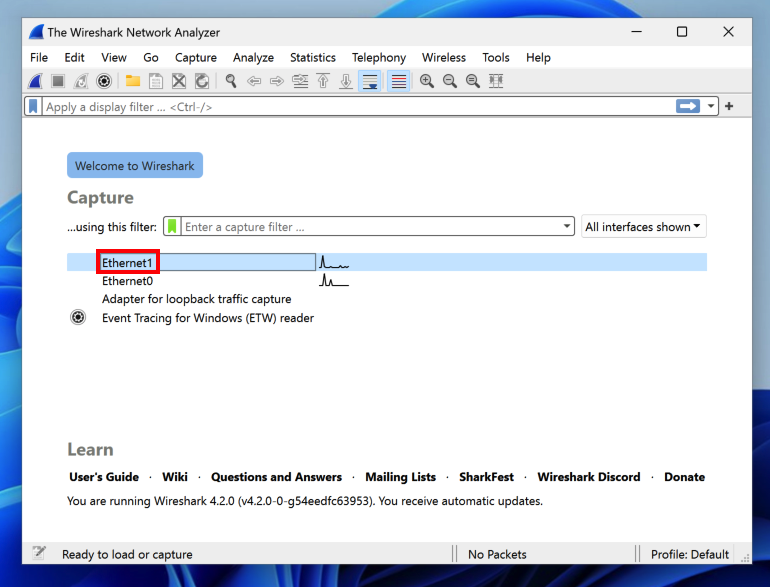770x587 pixels.
Task: Reset text to normal size icon
Action: pyautogui.click(x=473, y=81)
